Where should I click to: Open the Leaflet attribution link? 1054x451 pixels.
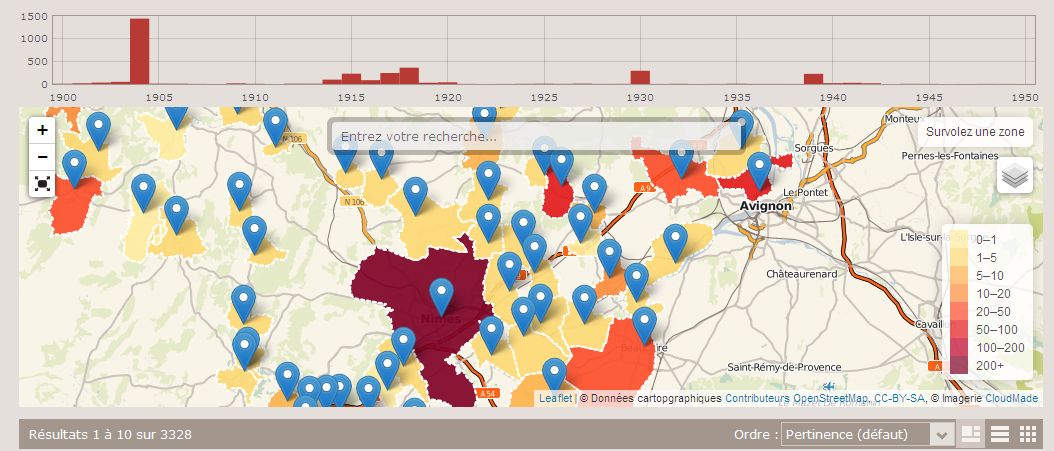coord(555,398)
